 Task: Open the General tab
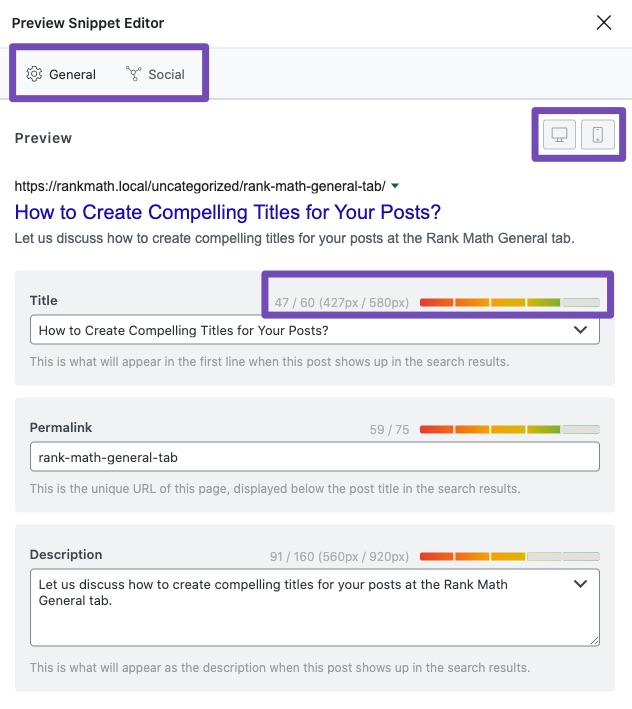click(x=61, y=74)
